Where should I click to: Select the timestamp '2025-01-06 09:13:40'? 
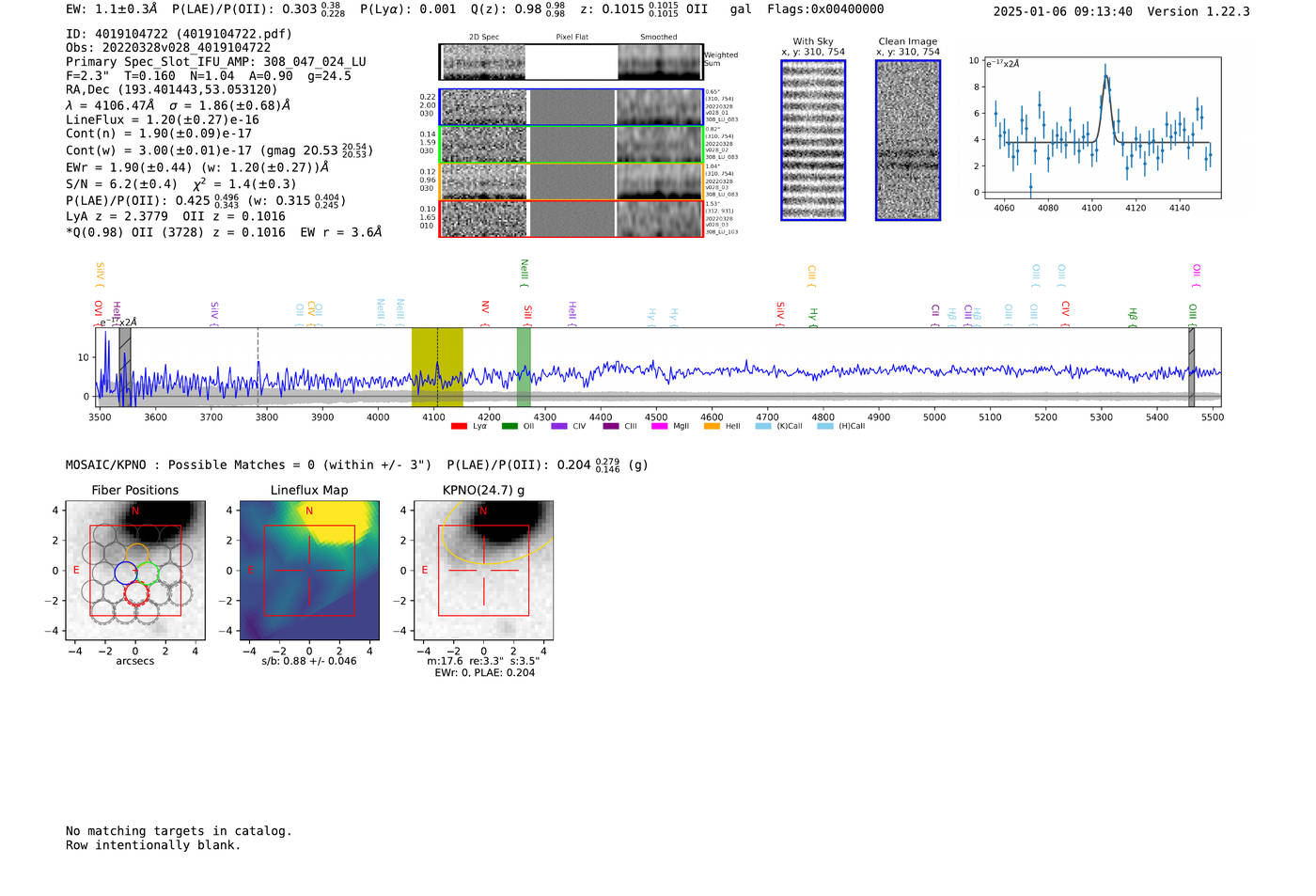click(1063, 11)
